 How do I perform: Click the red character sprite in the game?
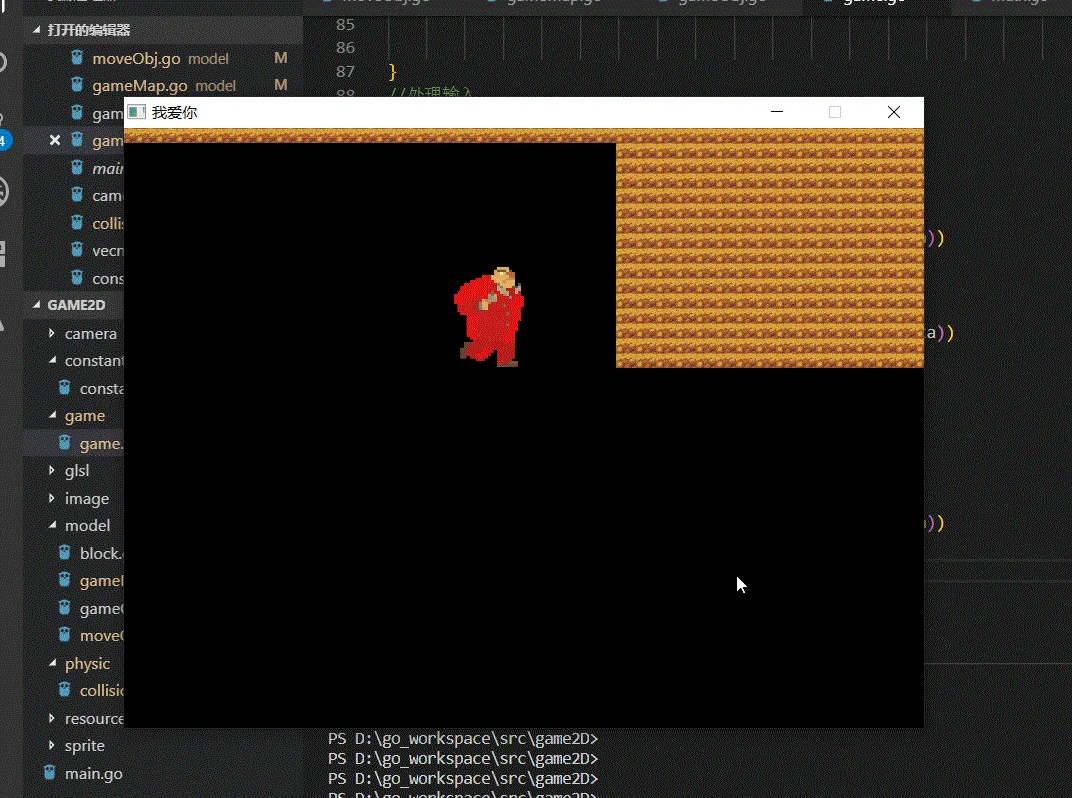tap(489, 317)
